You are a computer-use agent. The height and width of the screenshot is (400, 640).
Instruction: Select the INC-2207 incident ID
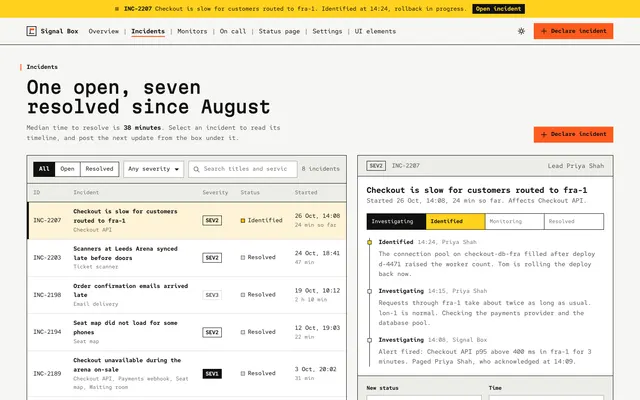coord(47,220)
